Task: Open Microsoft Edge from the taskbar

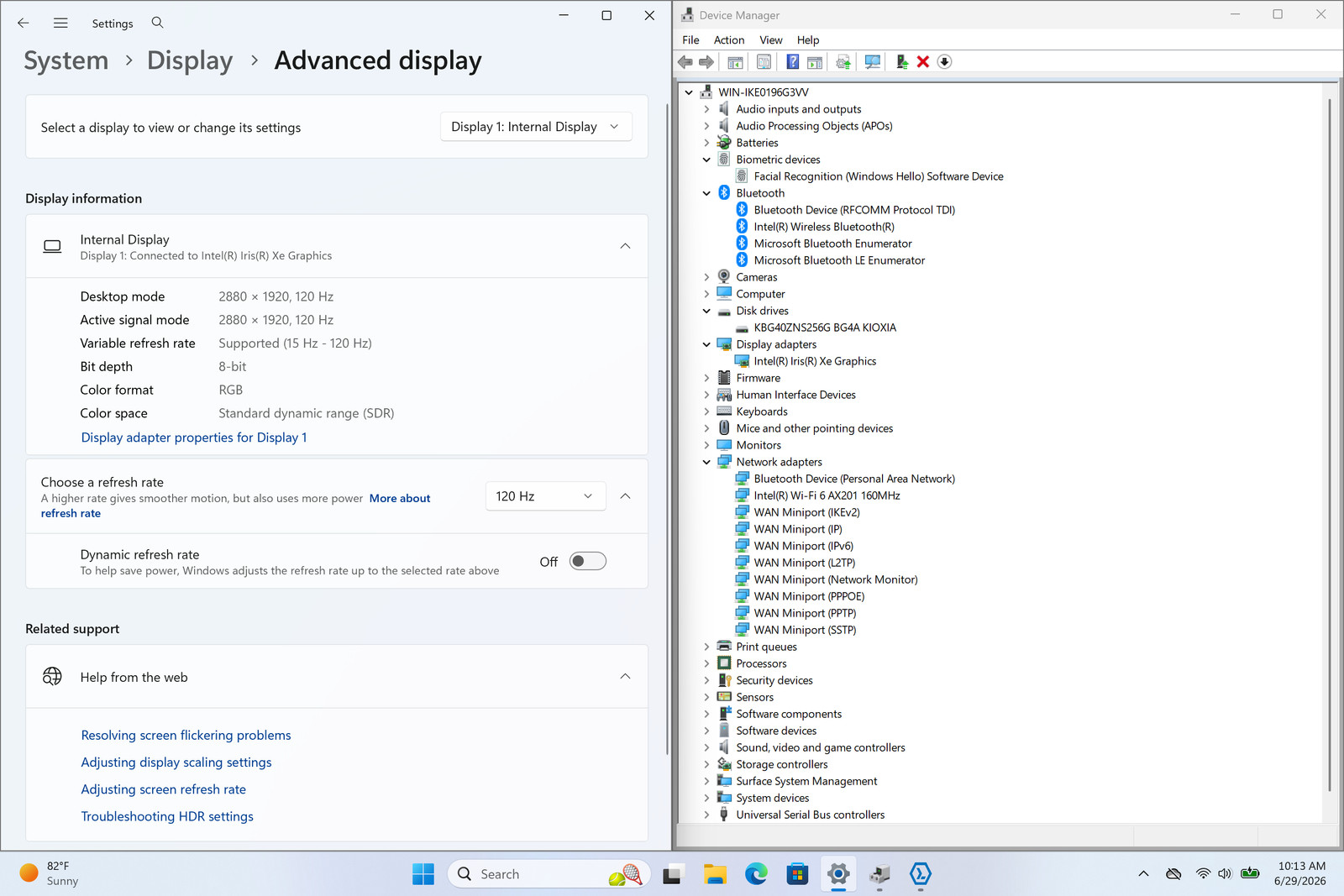Action: [x=756, y=874]
